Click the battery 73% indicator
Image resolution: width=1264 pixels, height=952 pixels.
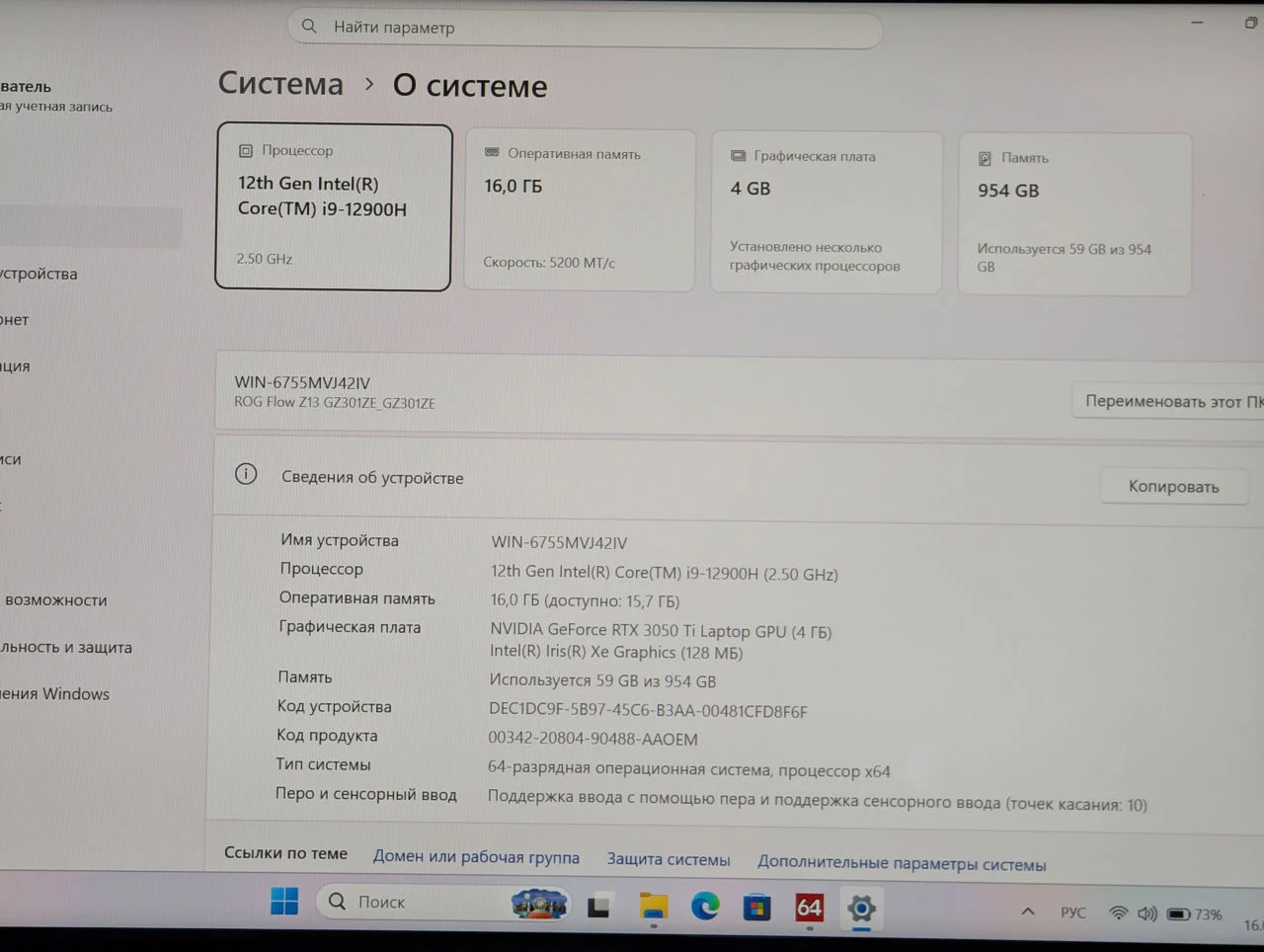1195,914
